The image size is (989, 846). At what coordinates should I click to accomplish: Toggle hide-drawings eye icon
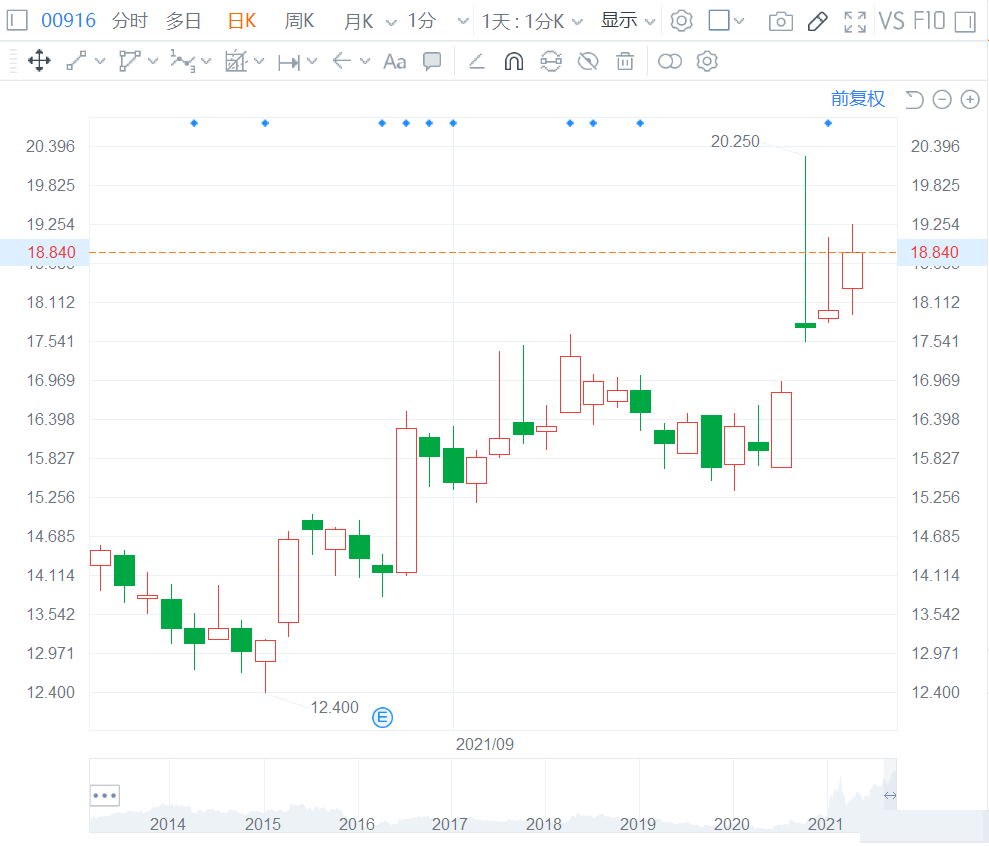(588, 62)
